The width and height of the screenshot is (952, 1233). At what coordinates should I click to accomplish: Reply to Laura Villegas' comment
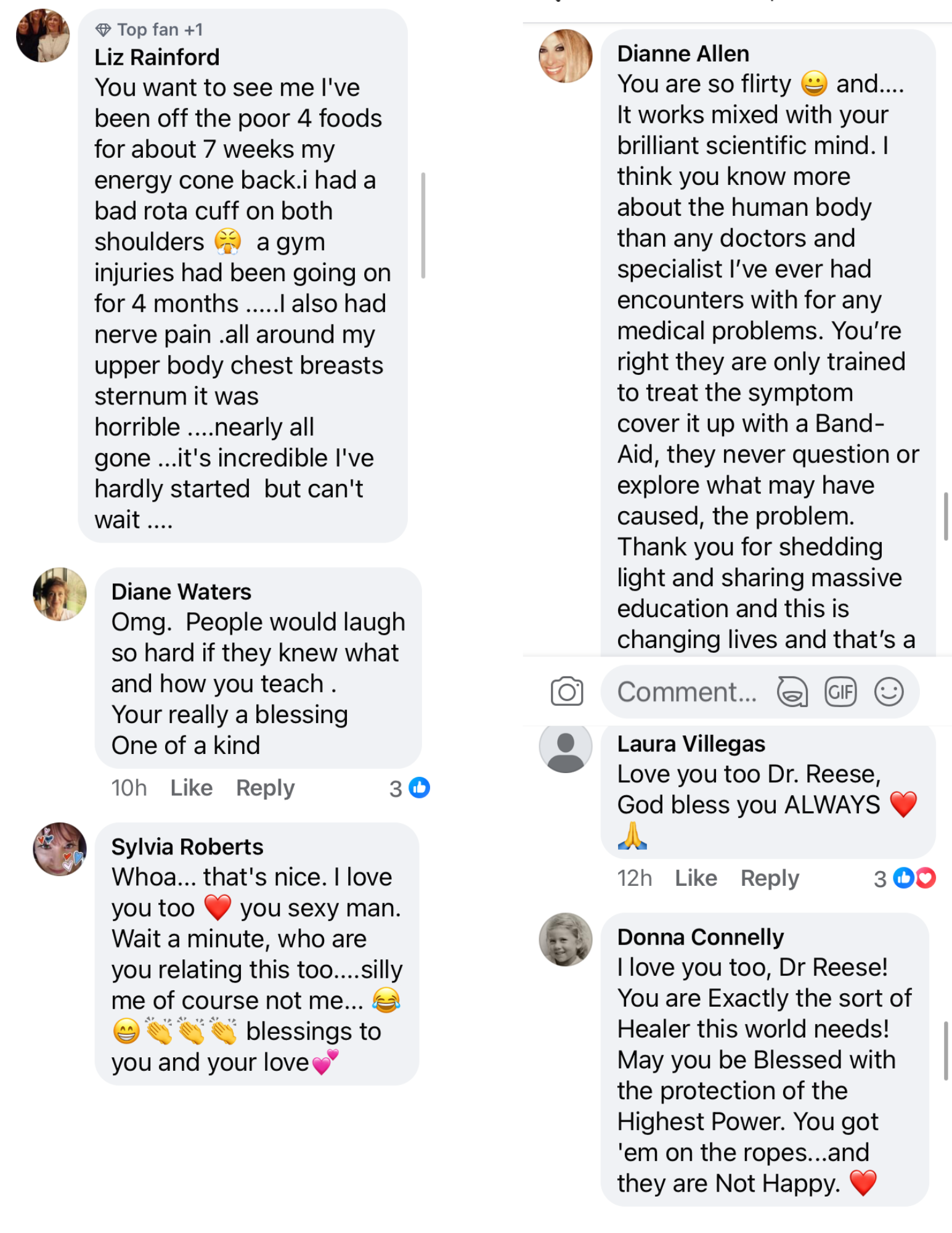click(770, 878)
